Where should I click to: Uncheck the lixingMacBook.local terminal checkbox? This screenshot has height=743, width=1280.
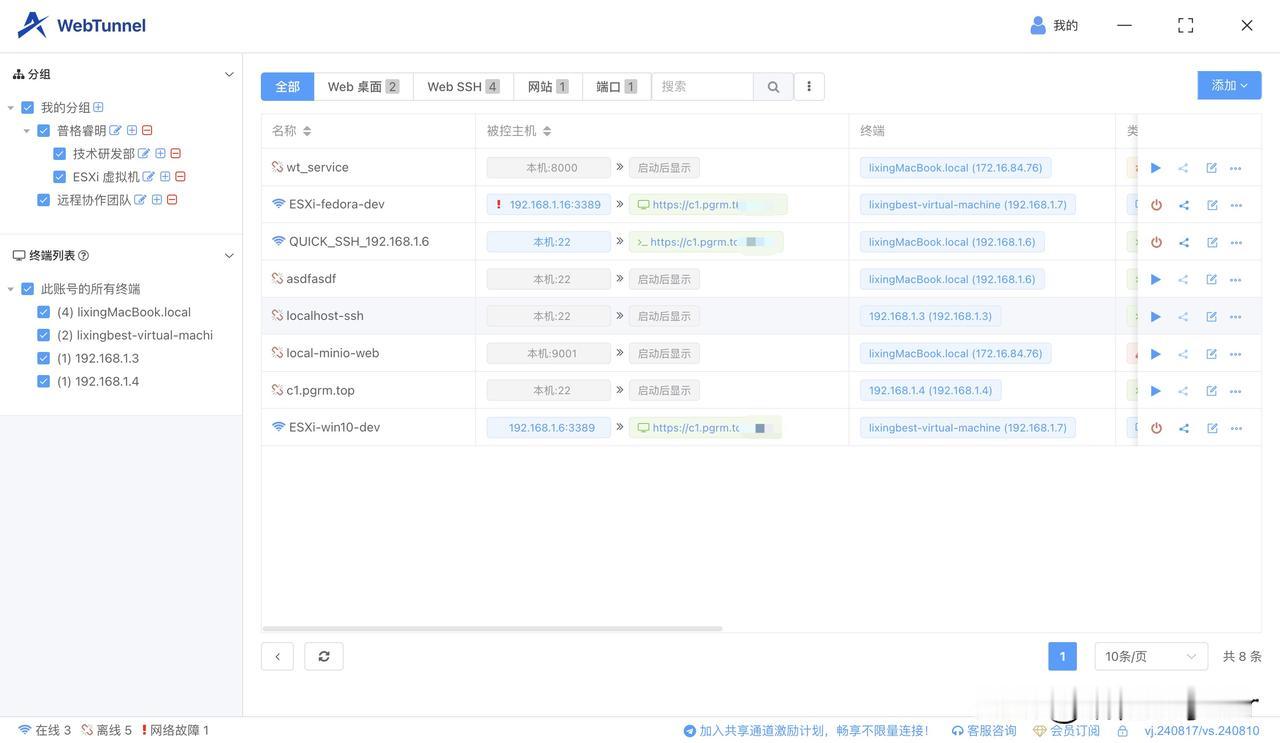pyautogui.click(x=44, y=312)
